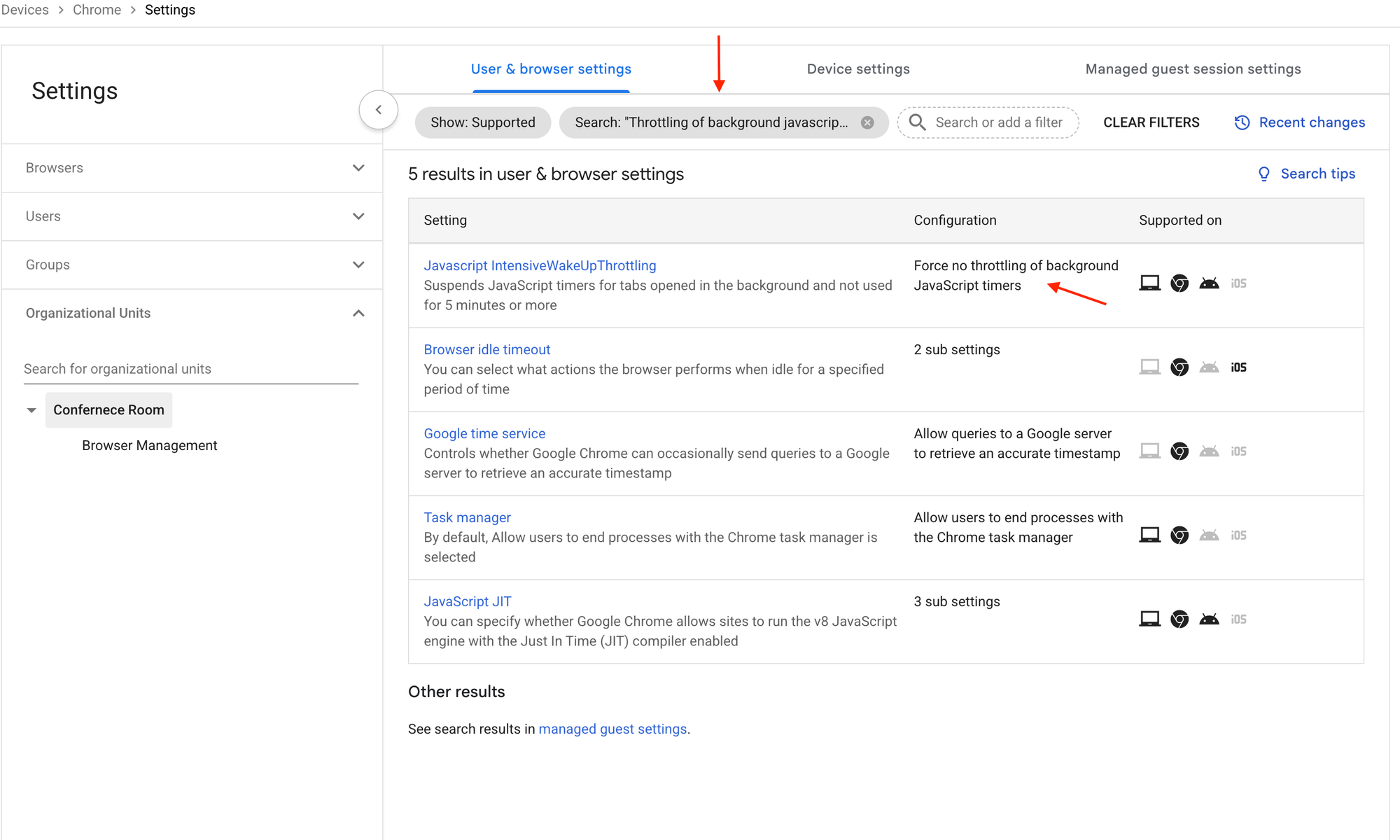Open Managed guest session settings tab

click(x=1193, y=69)
